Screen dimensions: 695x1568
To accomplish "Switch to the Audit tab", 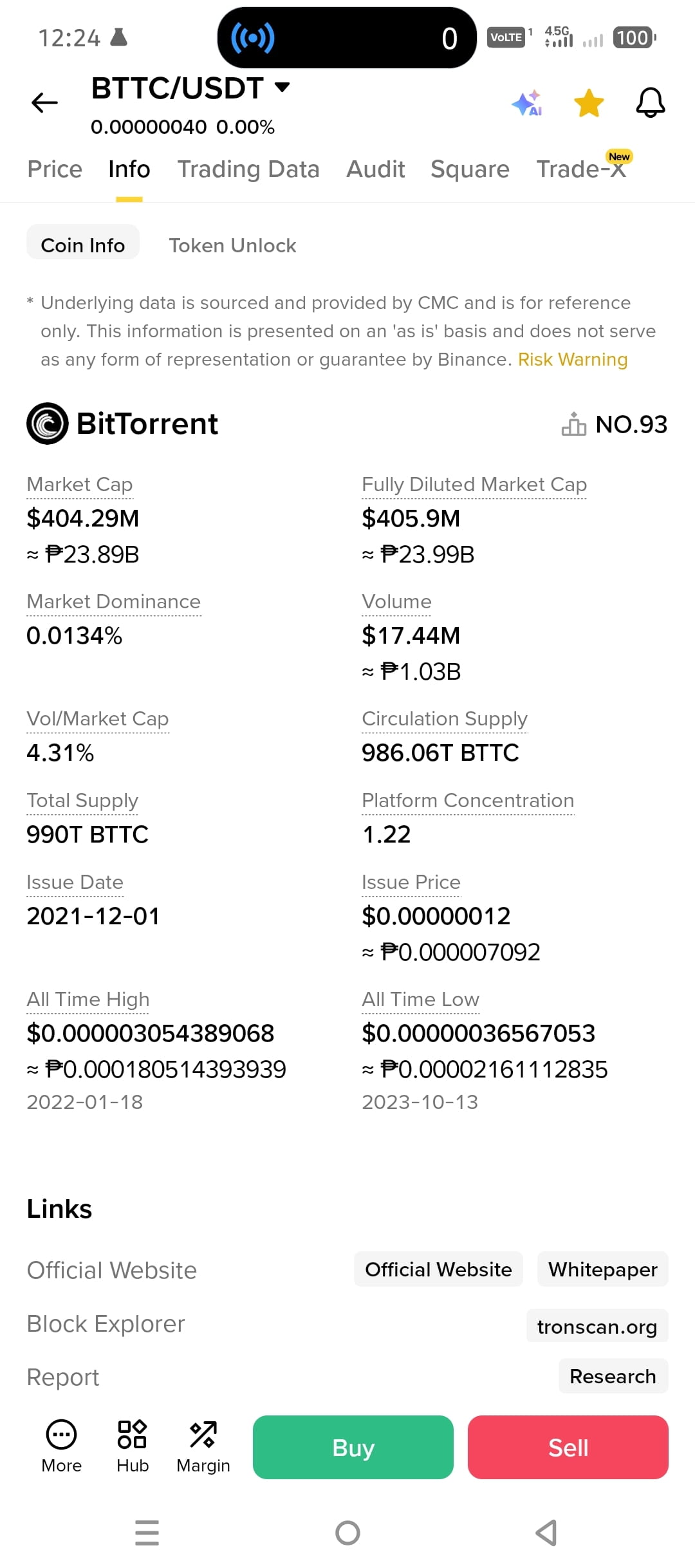I will tap(376, 169).
